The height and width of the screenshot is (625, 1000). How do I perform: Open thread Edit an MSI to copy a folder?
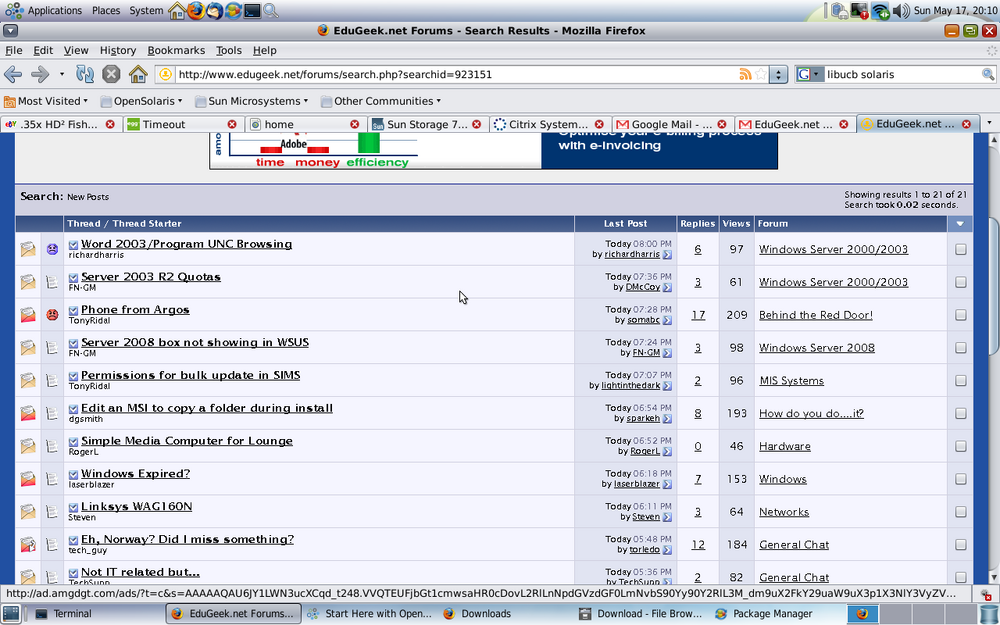pyautogui.click(x=207, y=408)
